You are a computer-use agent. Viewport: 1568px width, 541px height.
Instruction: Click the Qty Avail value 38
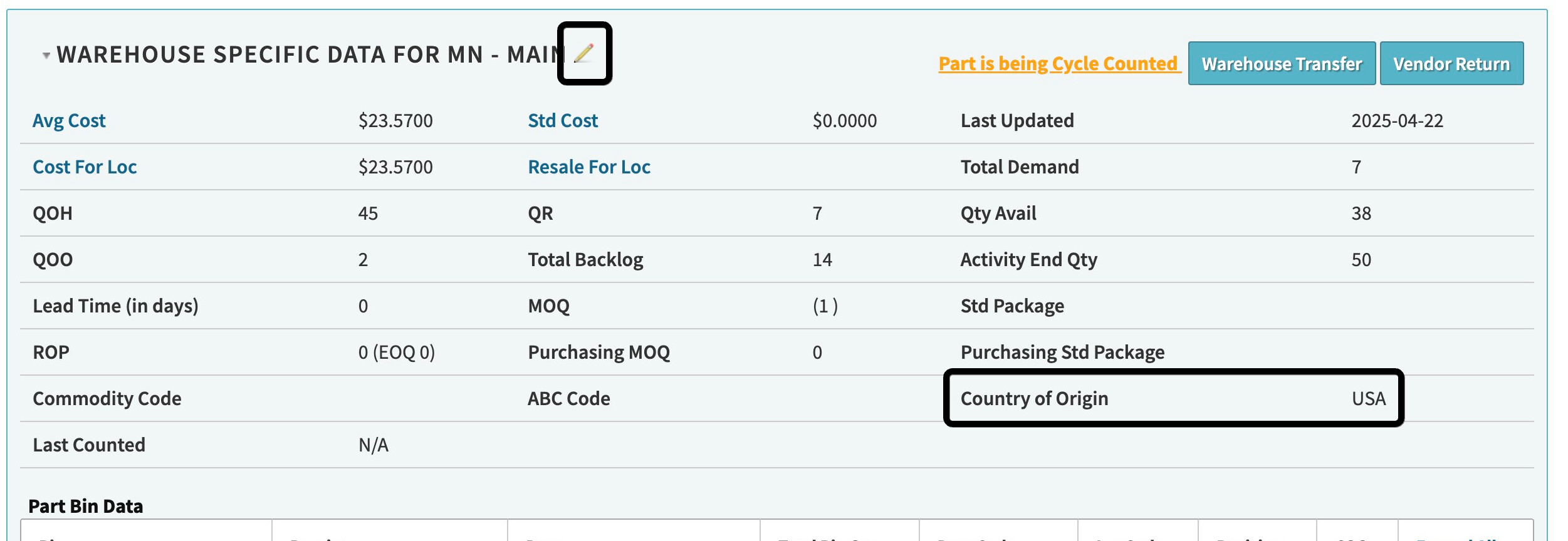point(1361,213)
